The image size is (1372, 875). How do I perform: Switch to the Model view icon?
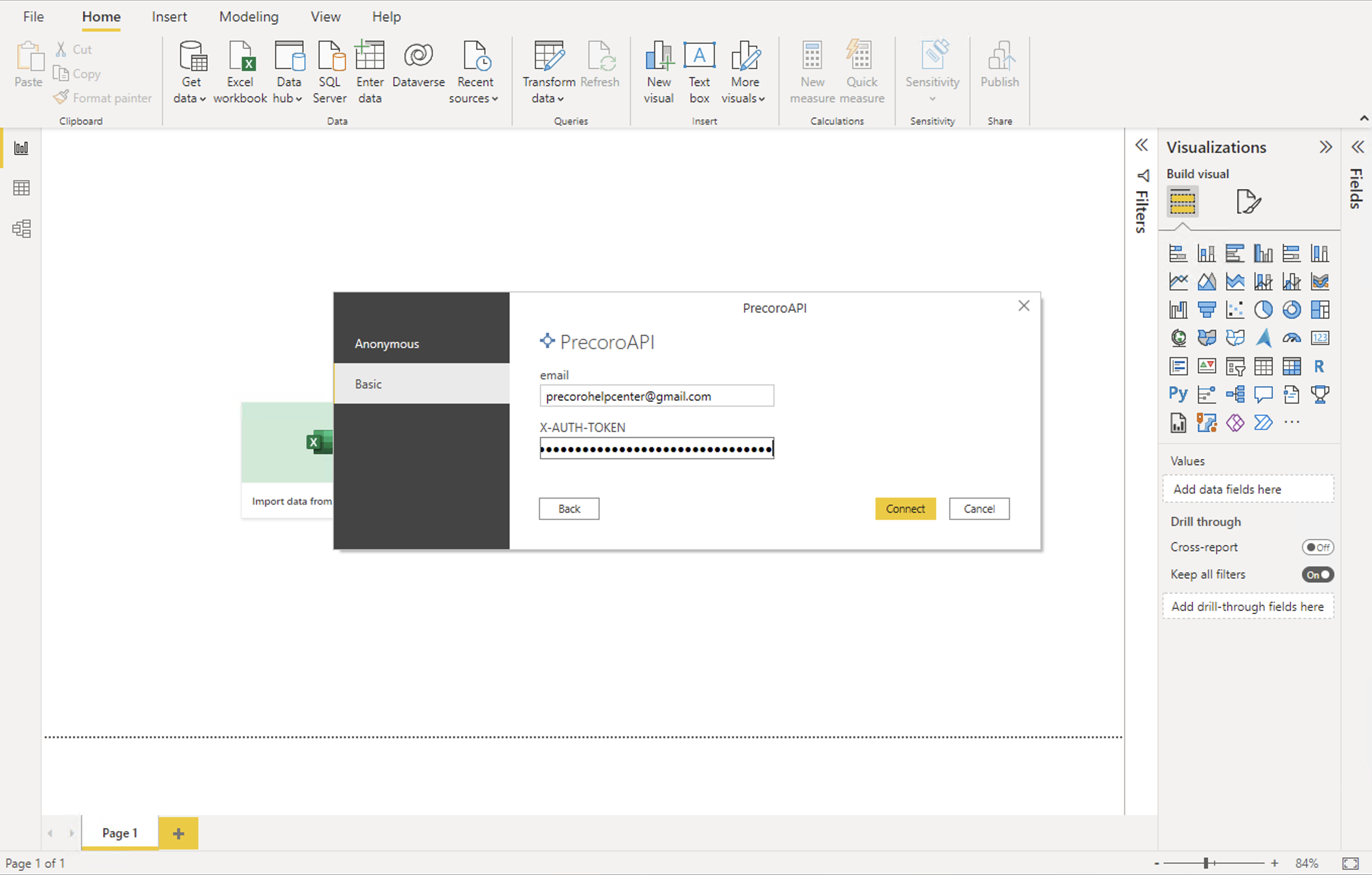click(21, 229)
